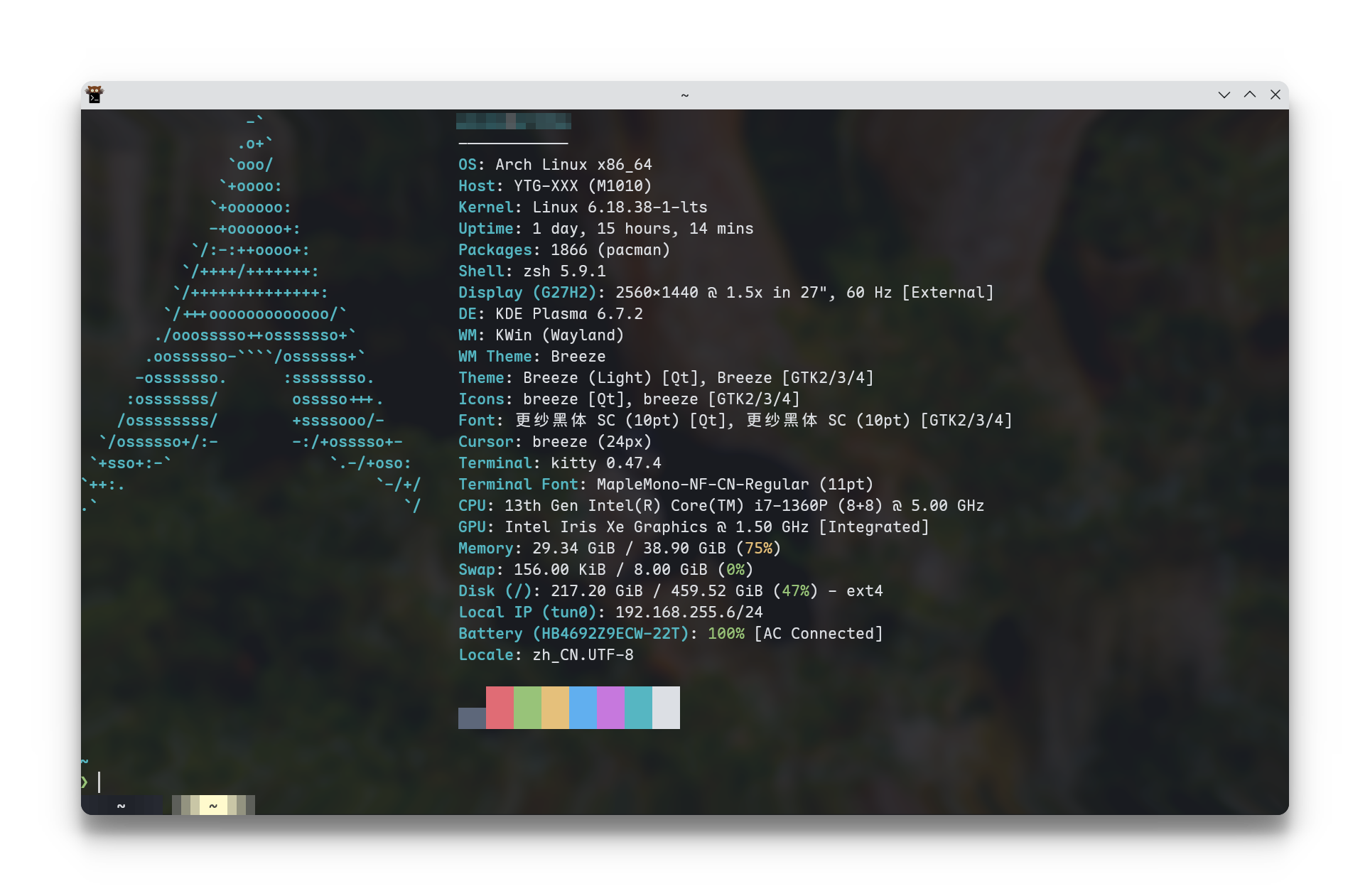Click the CPU text 'i7-1360P'
This screenshot has width=1370, height=896.
point(791,506)
